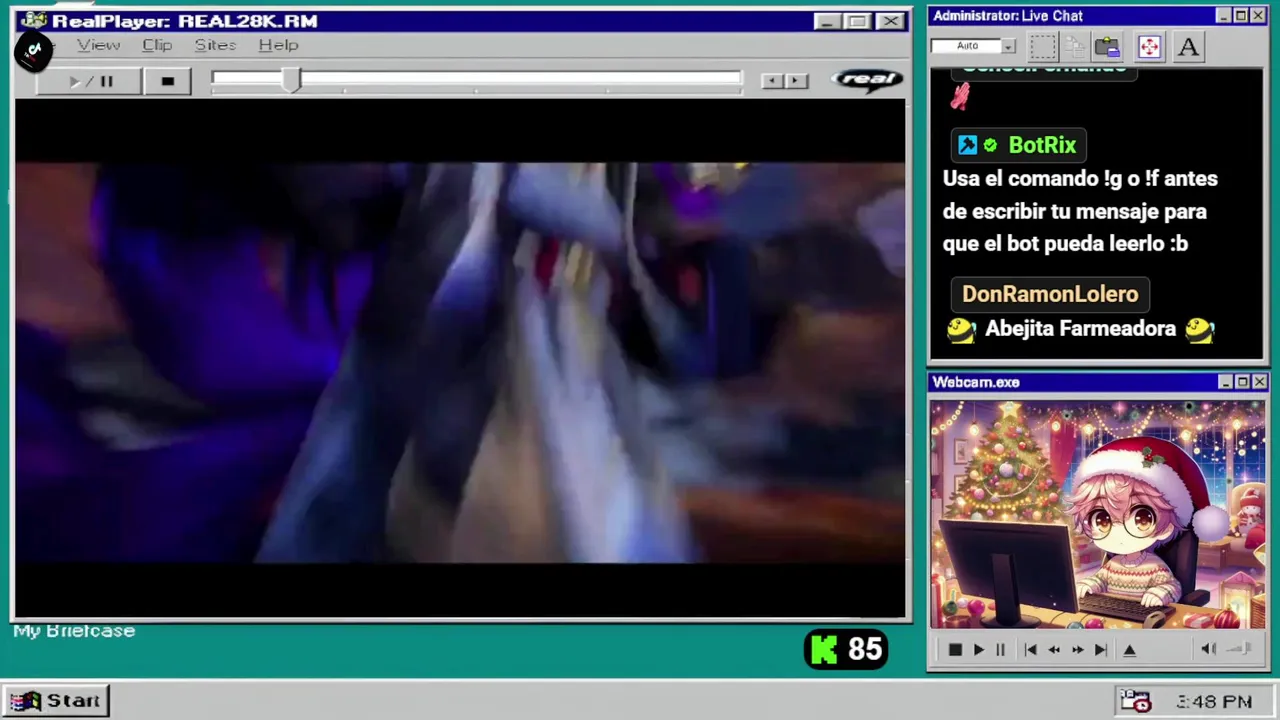Click the RealPlayer video display area

point(460,360)
